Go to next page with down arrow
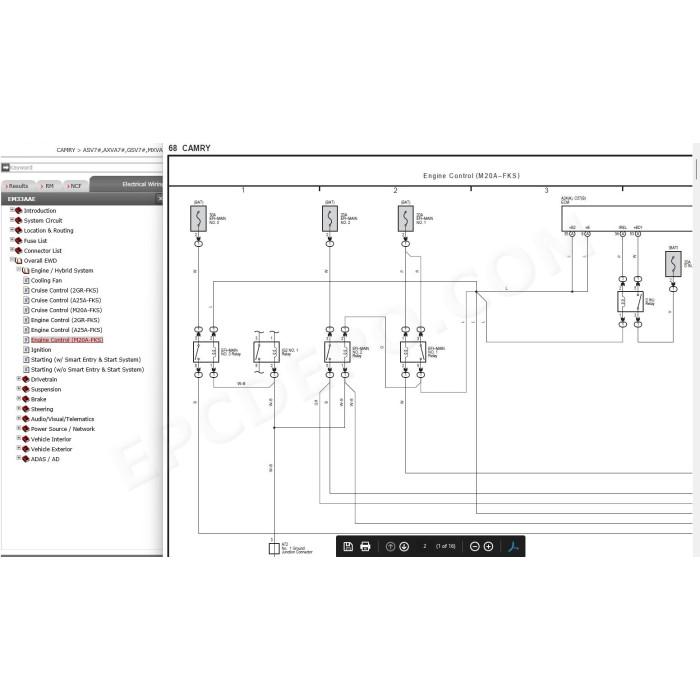Screen dimensions: 700x700 pos(404,546)
